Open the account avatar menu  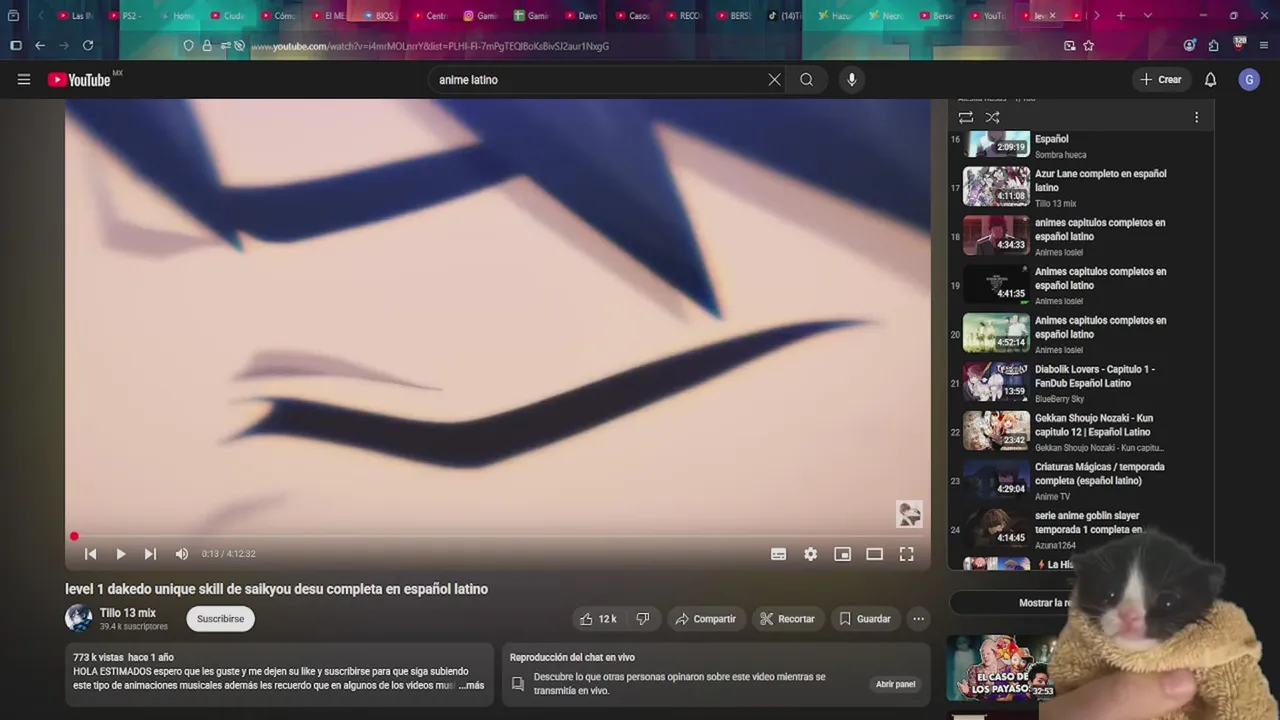(1249, 80)
